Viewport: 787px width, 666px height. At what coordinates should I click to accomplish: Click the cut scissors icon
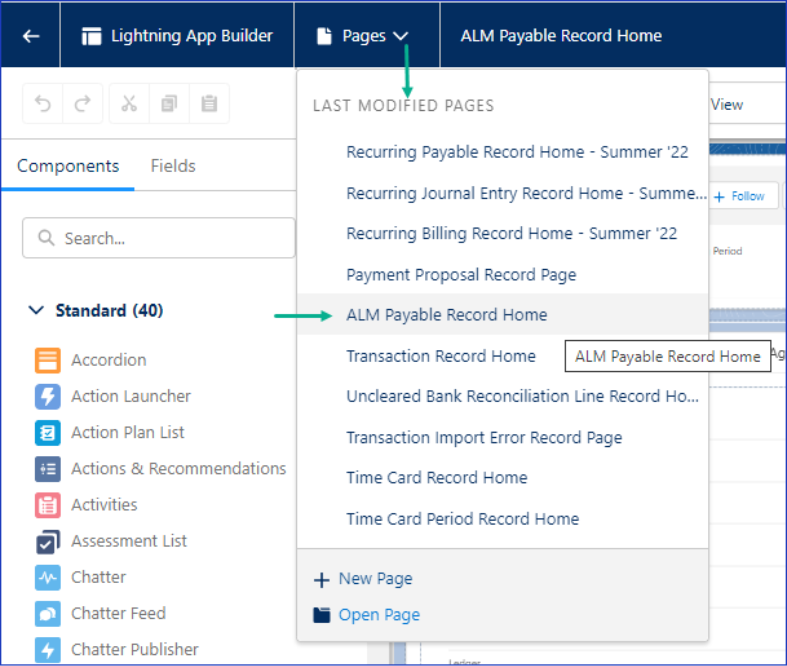pos(129,103)
